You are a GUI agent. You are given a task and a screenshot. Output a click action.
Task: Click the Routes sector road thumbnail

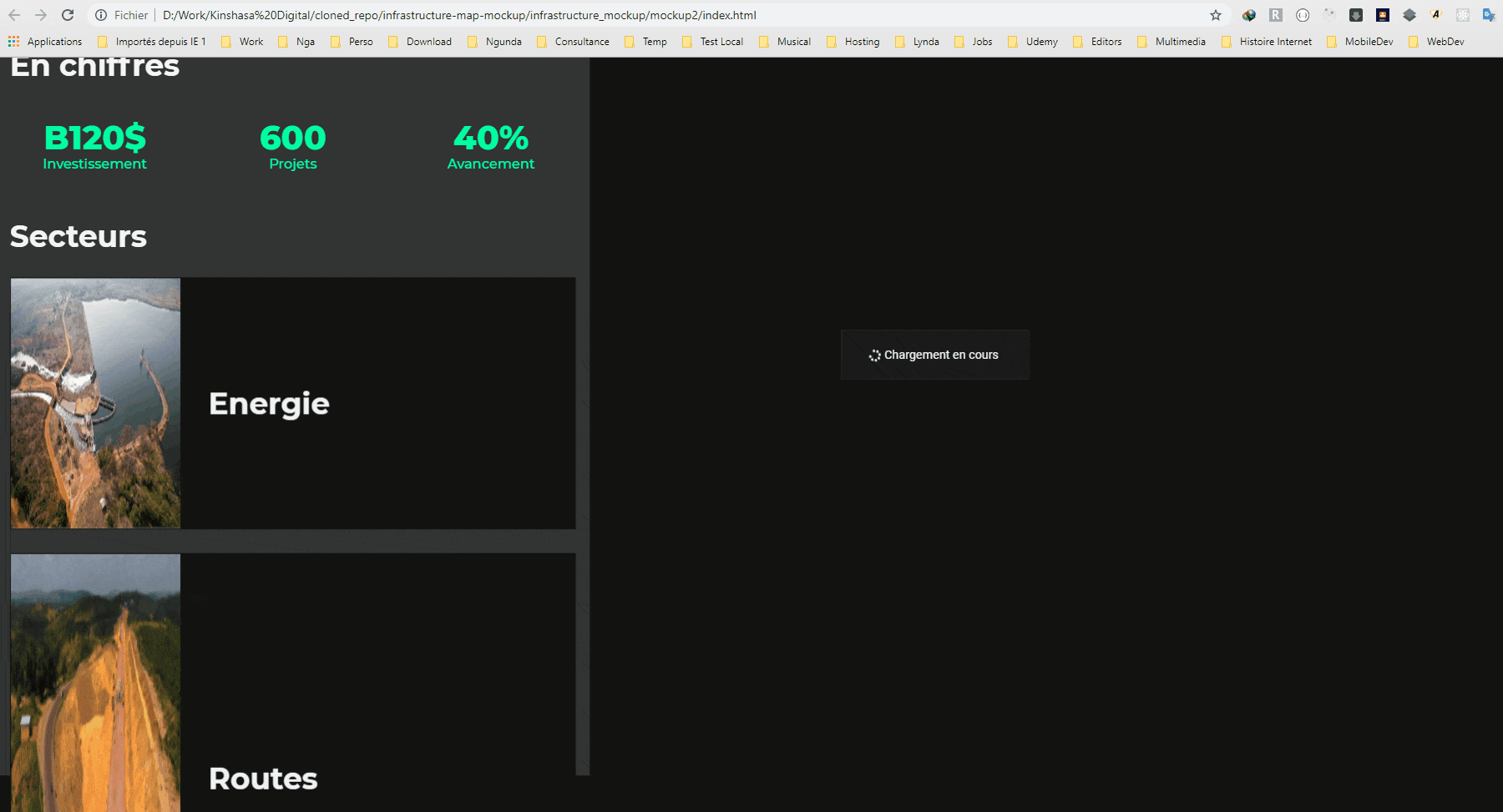[x=95, y=683]
